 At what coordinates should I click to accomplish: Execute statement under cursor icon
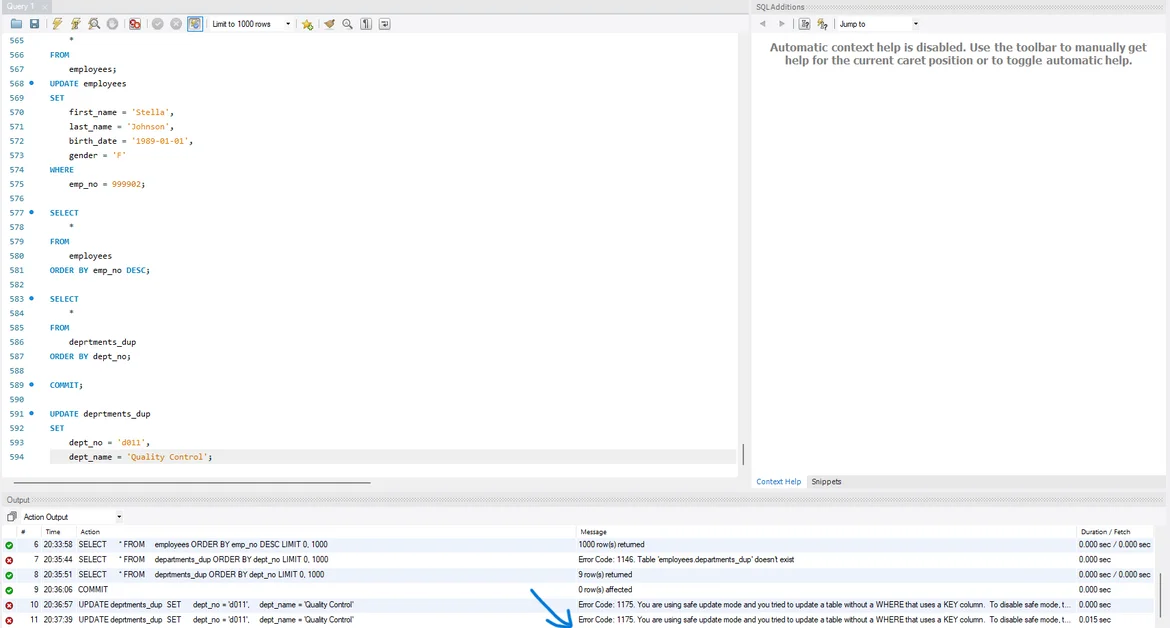pyautogui.click(x=75, y=24)
